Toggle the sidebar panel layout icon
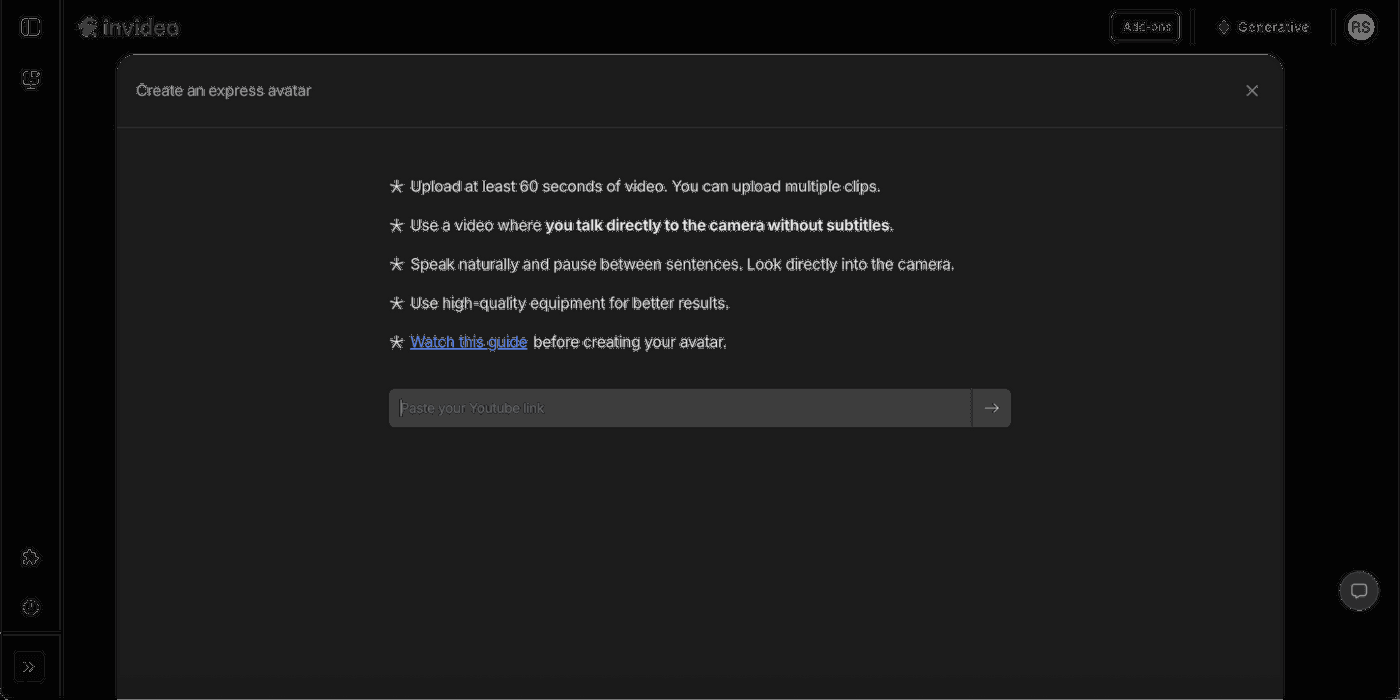Viewport: 1400px width, 700px height. (x=31, y=27)
